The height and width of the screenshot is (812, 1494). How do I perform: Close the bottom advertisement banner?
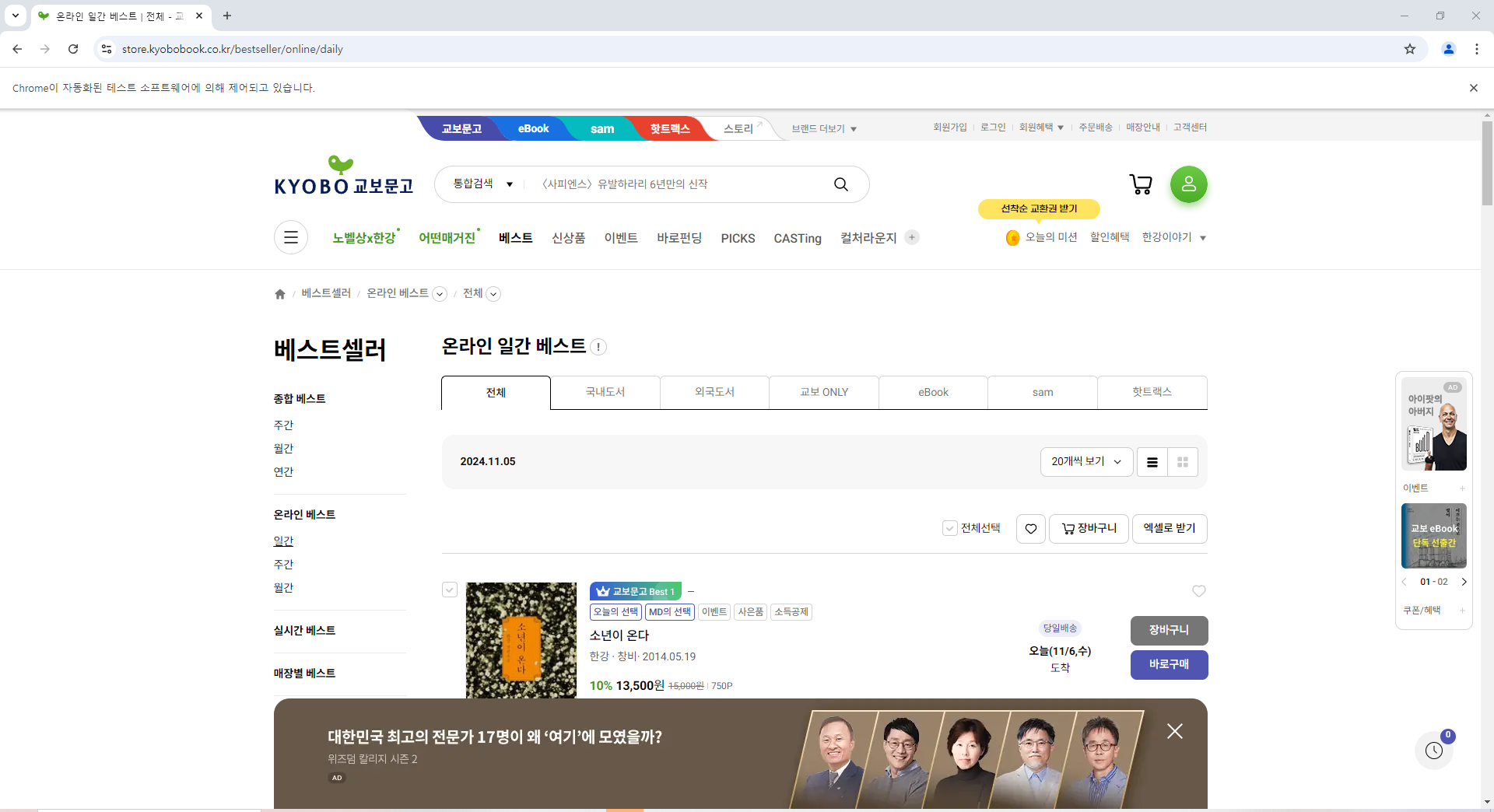pyautogui.click(x=1175, y=731)
